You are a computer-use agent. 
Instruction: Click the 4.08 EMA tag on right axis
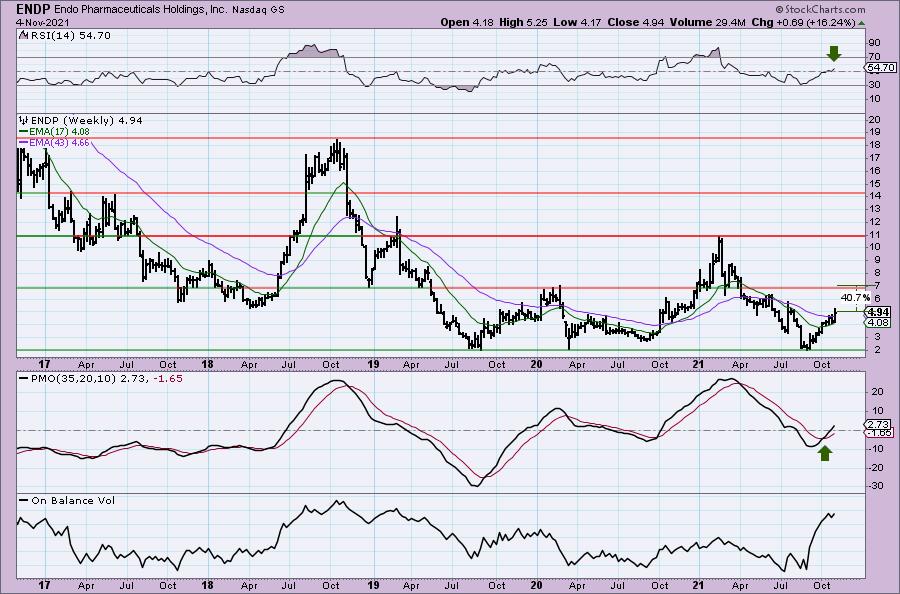point(879,323)
